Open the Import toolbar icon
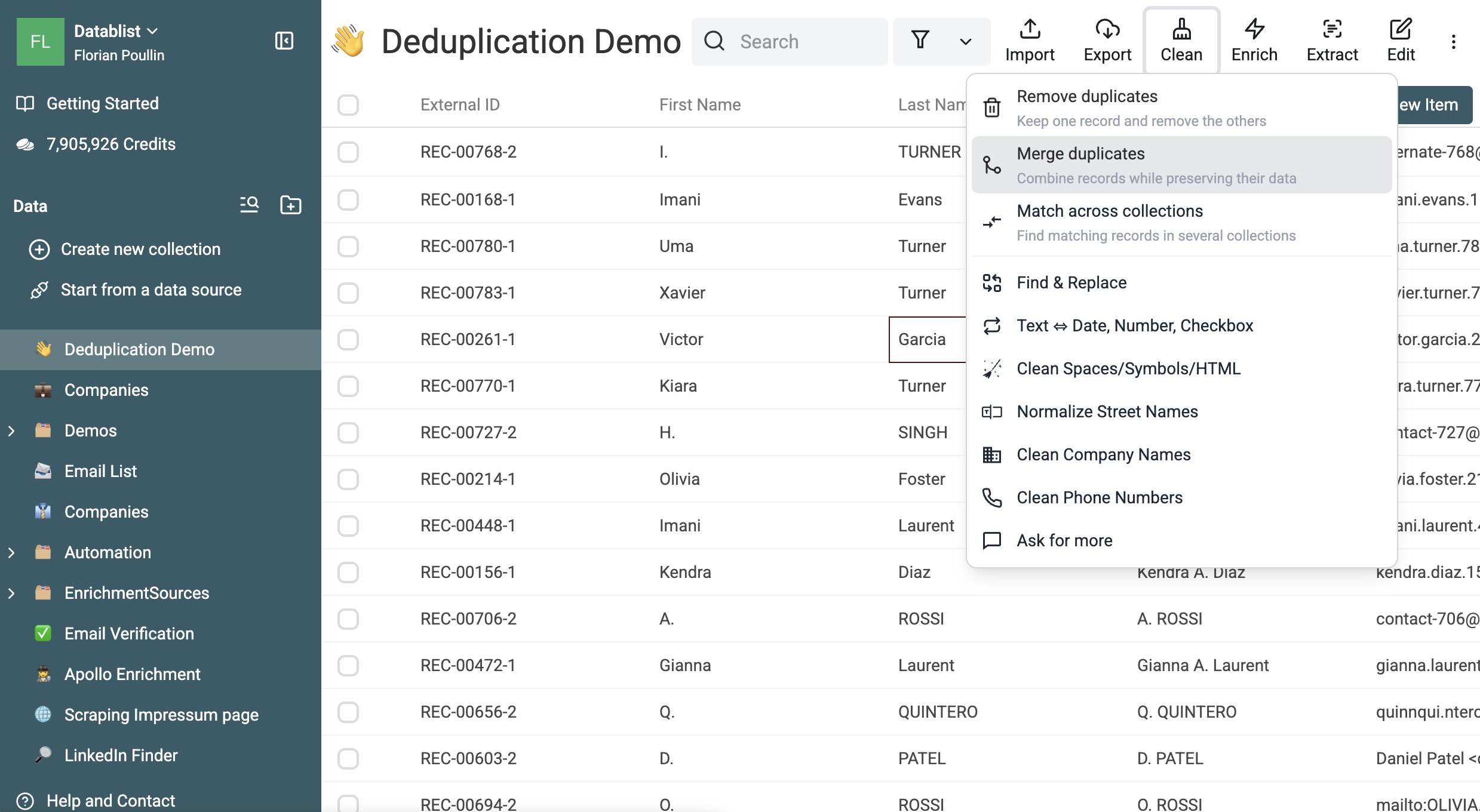The height and width of the screenshot is (812, 1480). point(1030,29)
